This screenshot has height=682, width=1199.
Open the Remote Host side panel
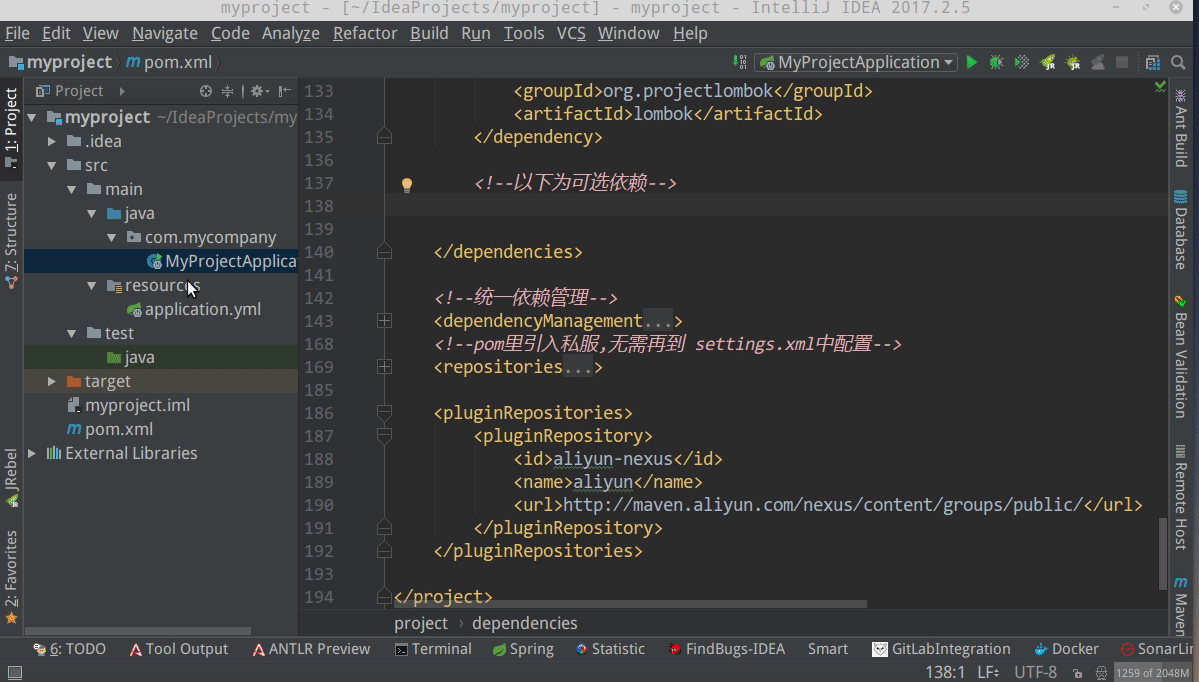(x=1181, y=497)
